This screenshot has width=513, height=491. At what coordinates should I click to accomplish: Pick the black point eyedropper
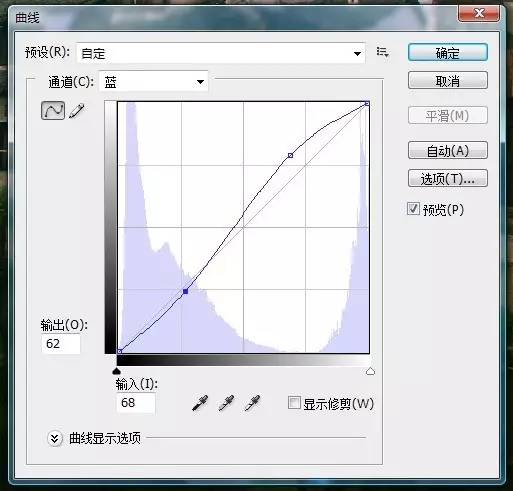[200, 403]
